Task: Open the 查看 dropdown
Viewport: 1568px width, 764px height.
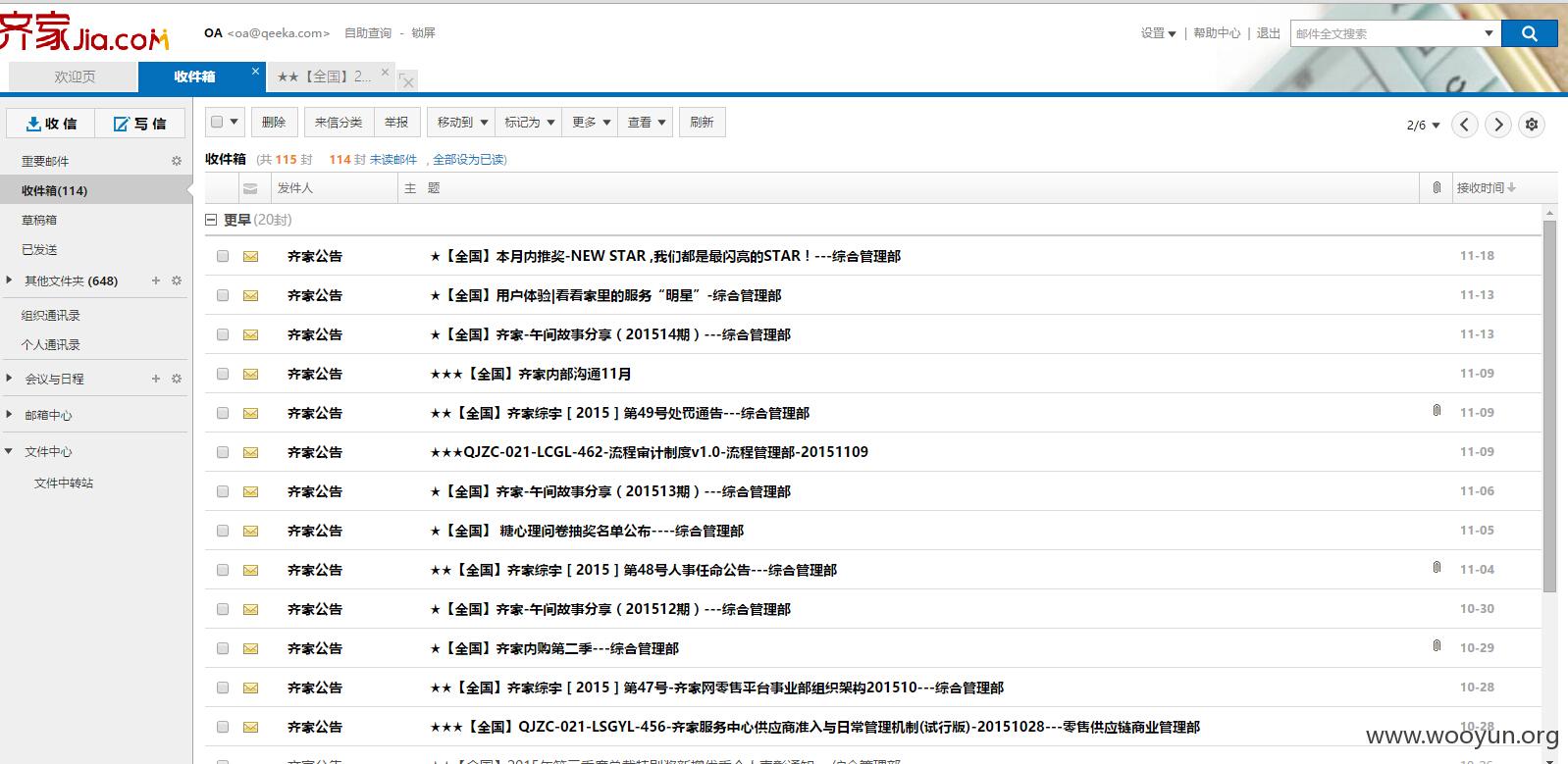Action: coord(645,123)
